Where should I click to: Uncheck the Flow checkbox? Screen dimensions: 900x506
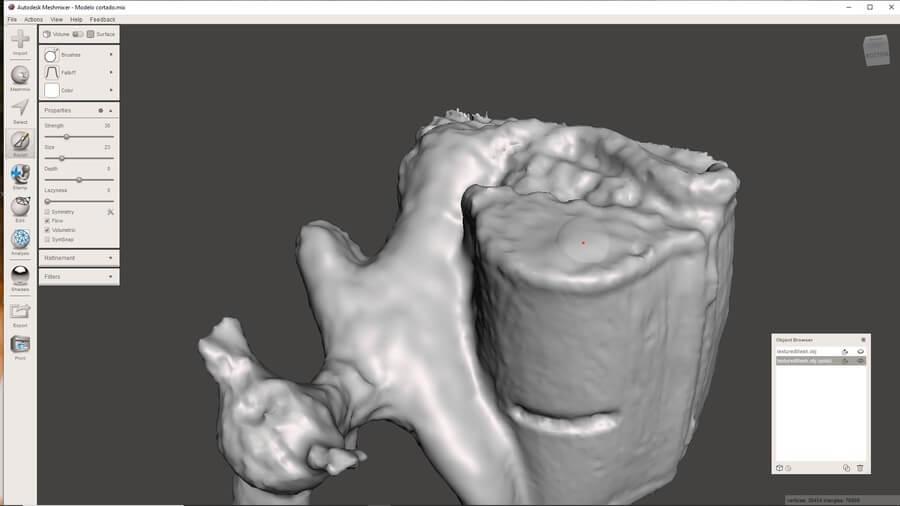click(x=47, y=221)
